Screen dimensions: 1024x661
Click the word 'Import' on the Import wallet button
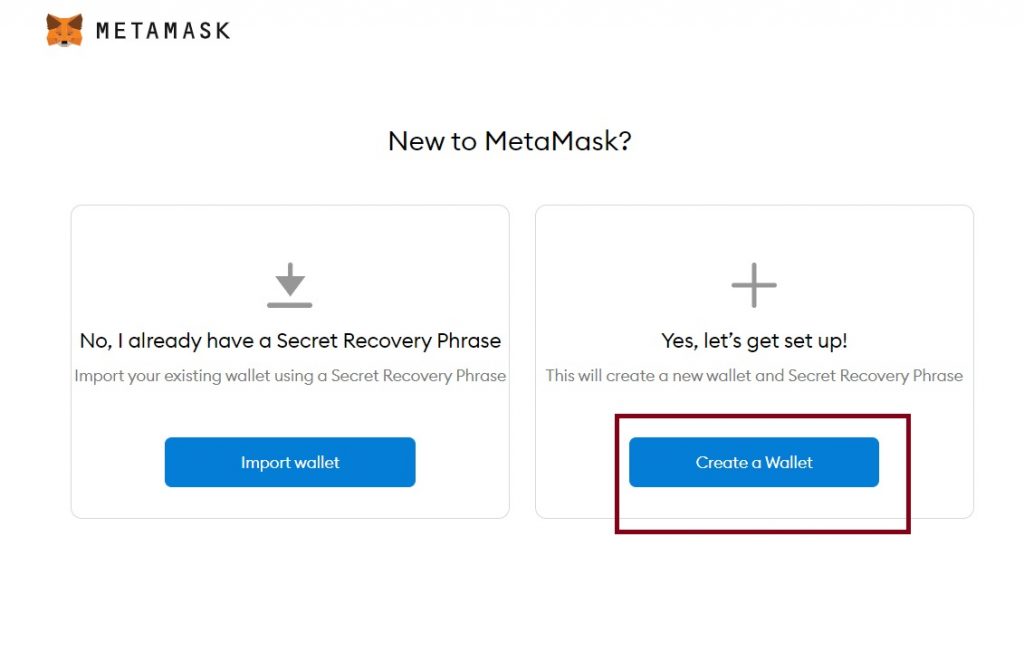(264, 462)
